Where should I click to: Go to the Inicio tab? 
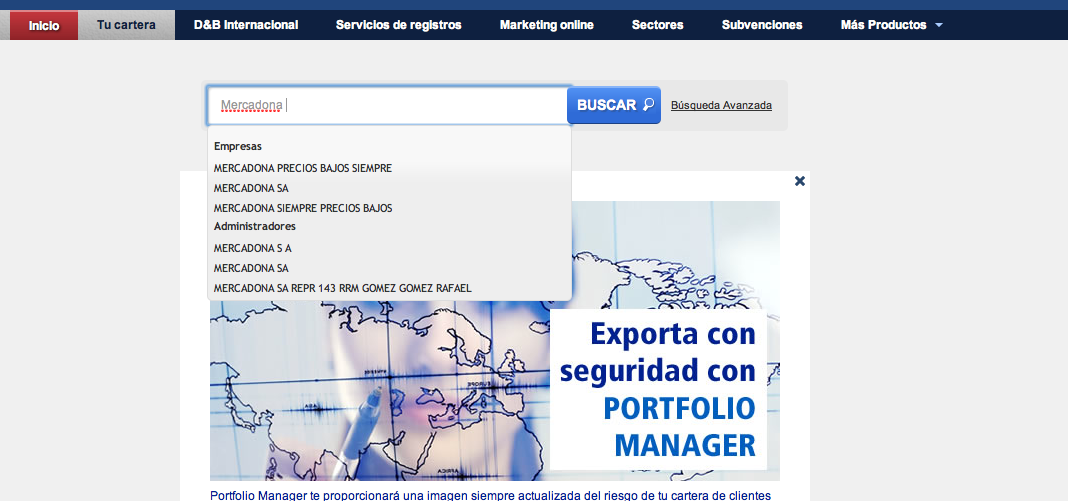pyautogui.click(x=43, y=25)
